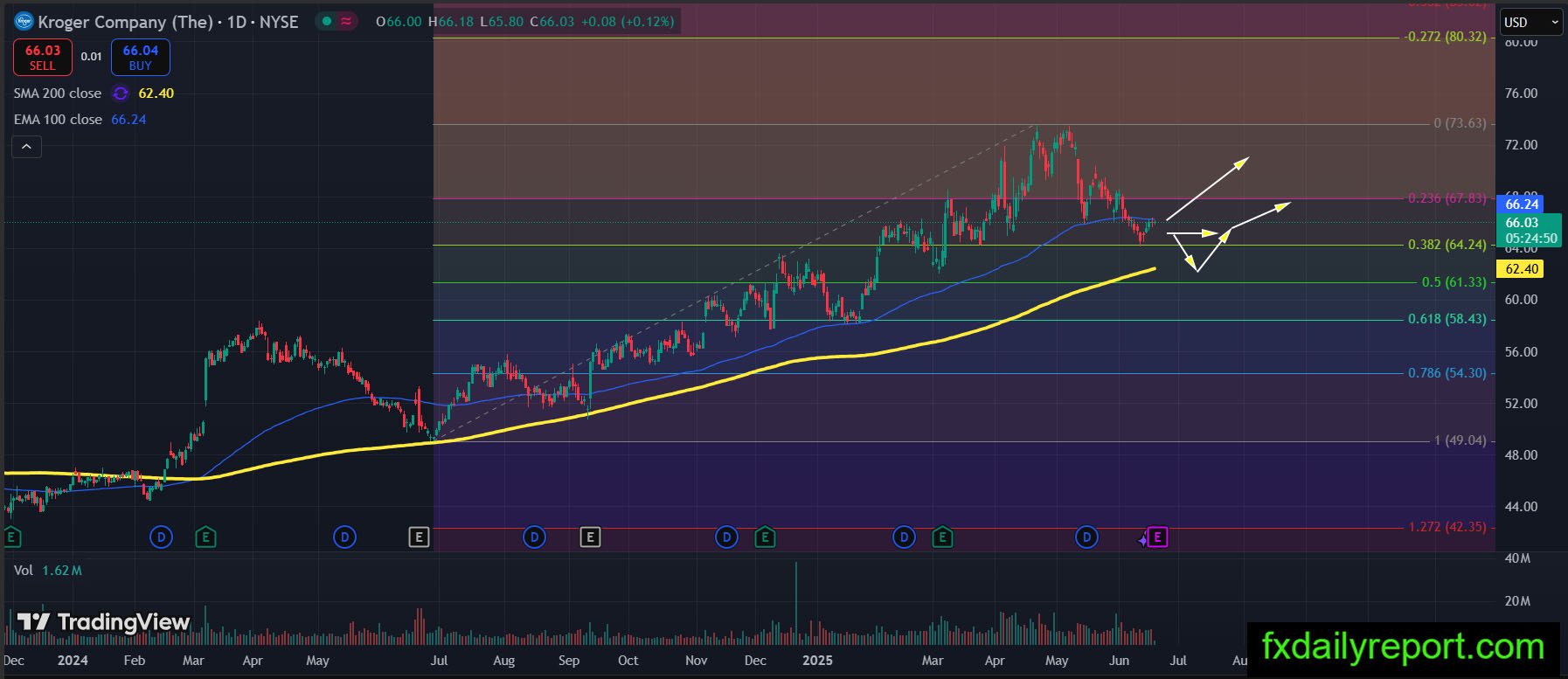Screen dimensions: 1568x679
Task: Open the gray earnings marker above Sep 2024
Action: point(590,537)
